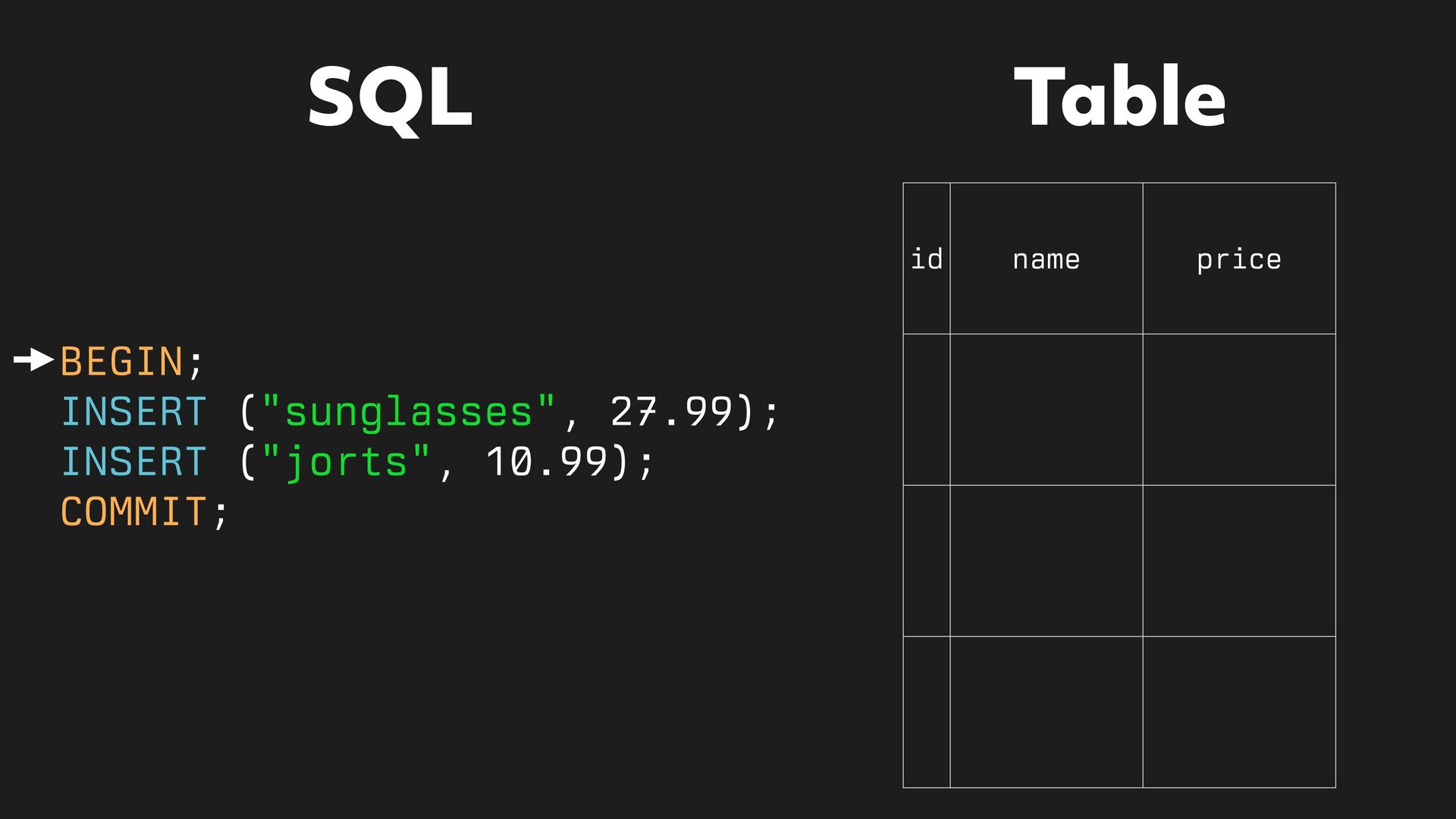The image size is (1456, 819).
Task: Click the INSERT keyword on sunglasses line
Action: coord(133,412)
